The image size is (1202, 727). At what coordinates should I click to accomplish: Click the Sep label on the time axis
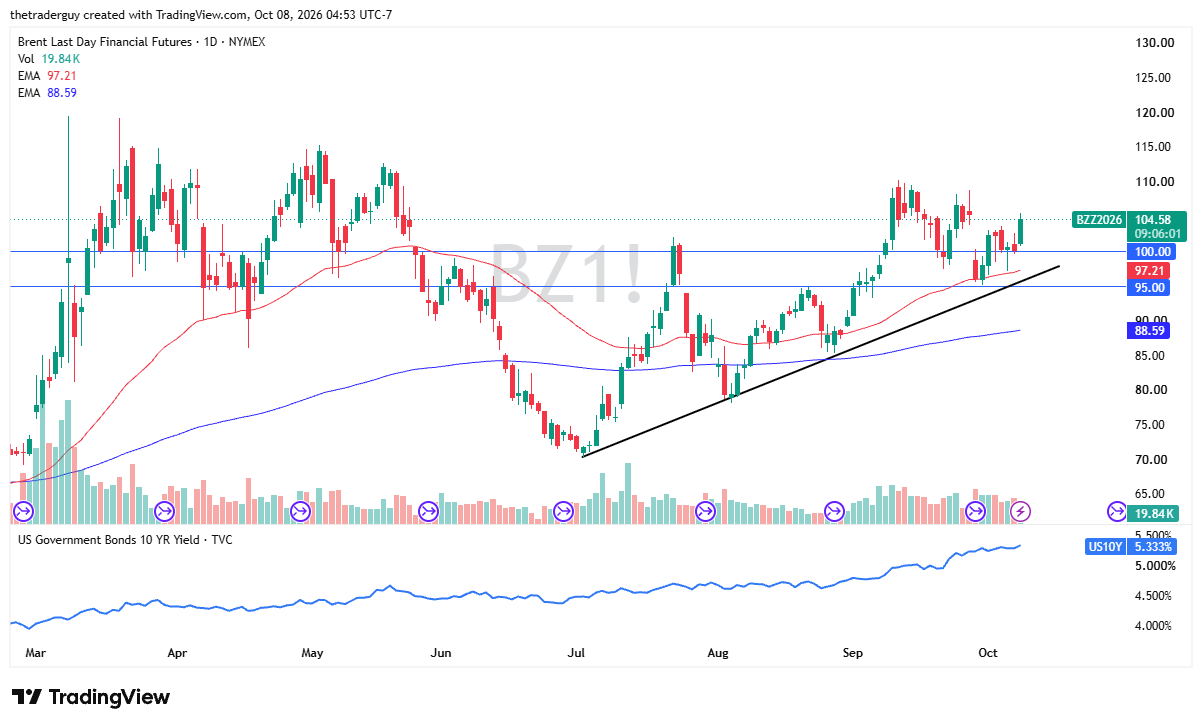coord(853,653)
